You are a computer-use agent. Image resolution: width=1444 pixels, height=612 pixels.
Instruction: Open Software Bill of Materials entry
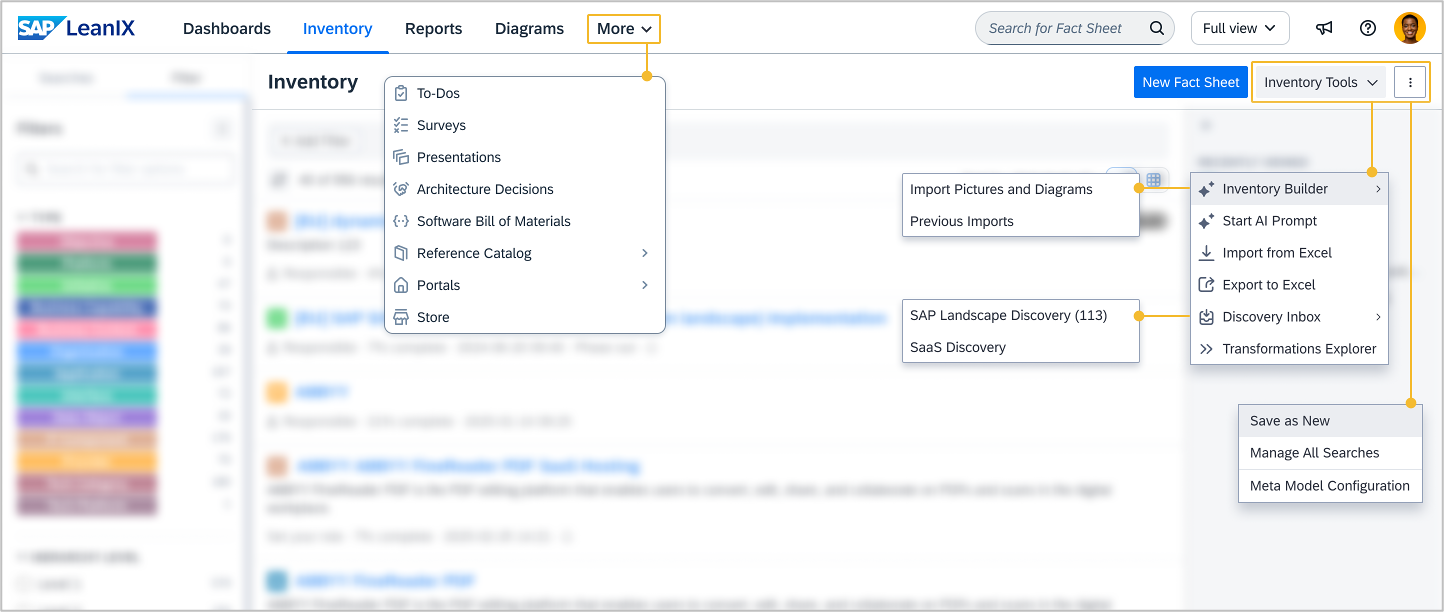[x=525, y=221]
